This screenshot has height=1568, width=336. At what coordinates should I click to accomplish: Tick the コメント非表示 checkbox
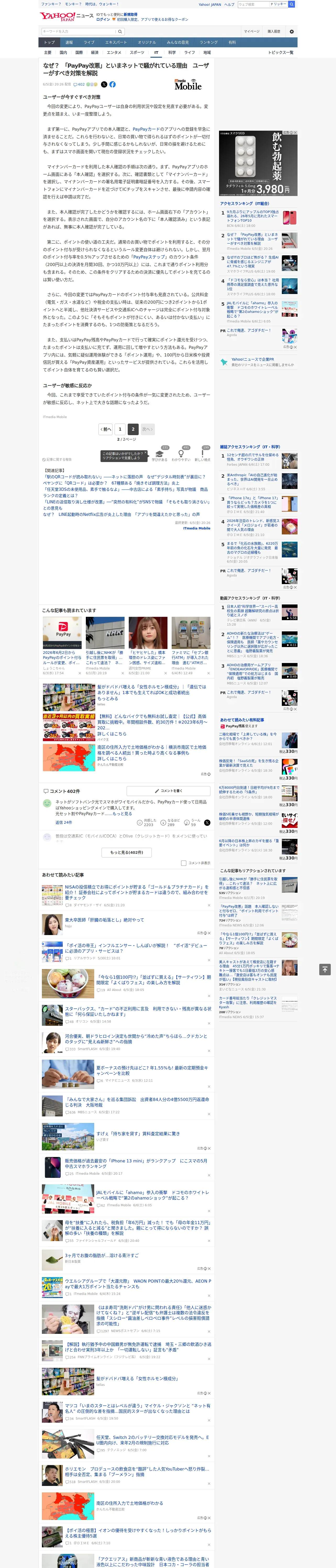point(183,863)
